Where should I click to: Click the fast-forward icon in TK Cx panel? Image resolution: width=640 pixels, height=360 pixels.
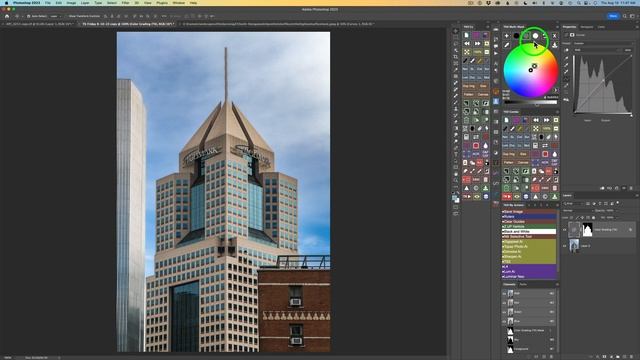click(x=477, y=43)
